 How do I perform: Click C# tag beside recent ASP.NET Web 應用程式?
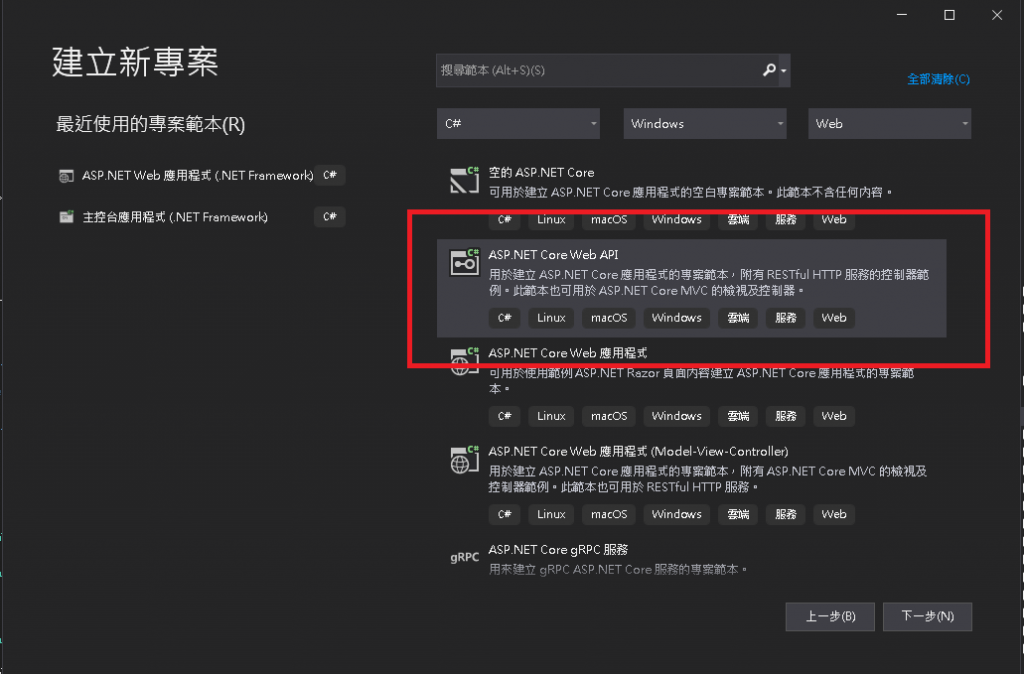[x=330, y=175]
